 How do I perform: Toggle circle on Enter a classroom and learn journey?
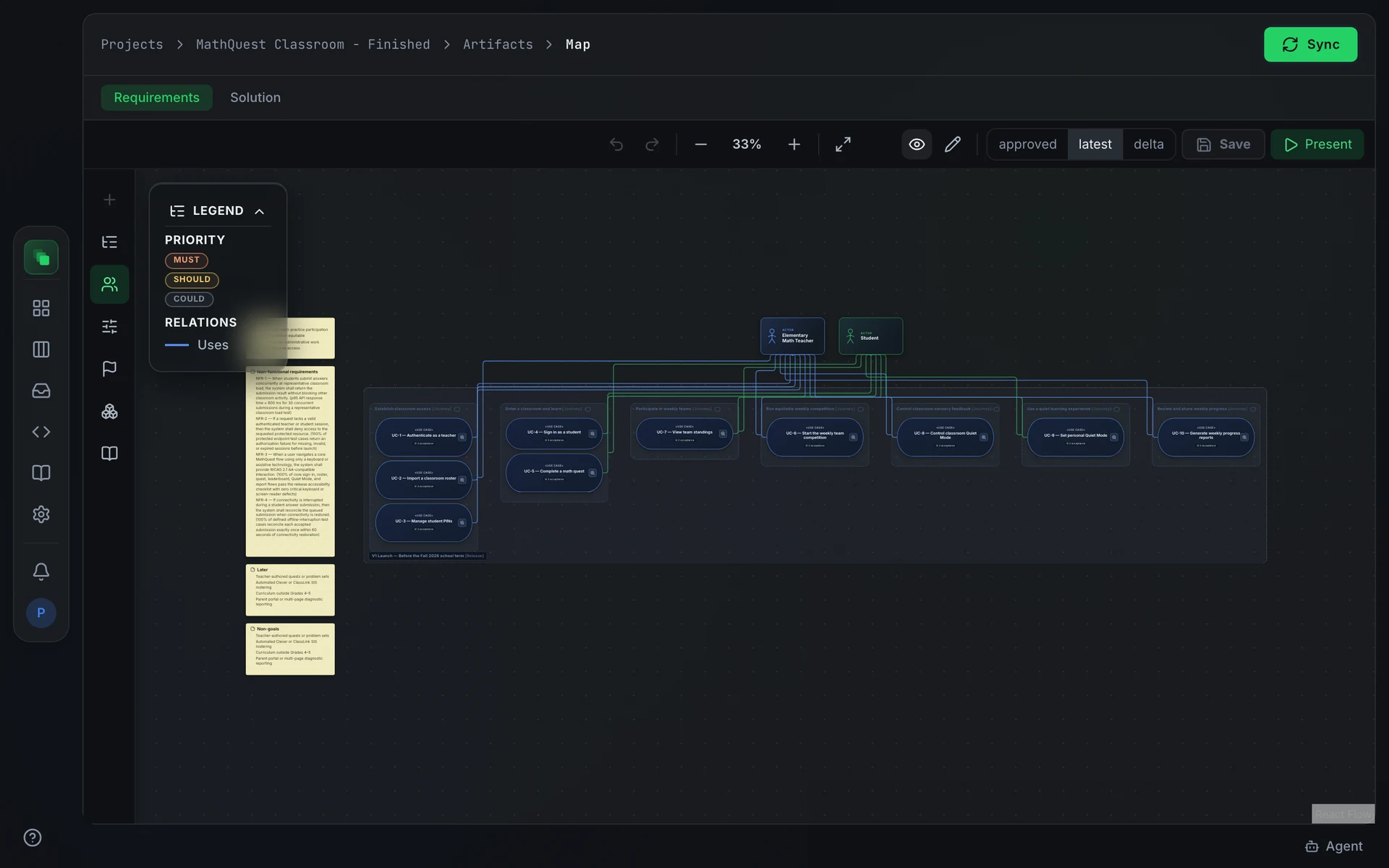587,409
